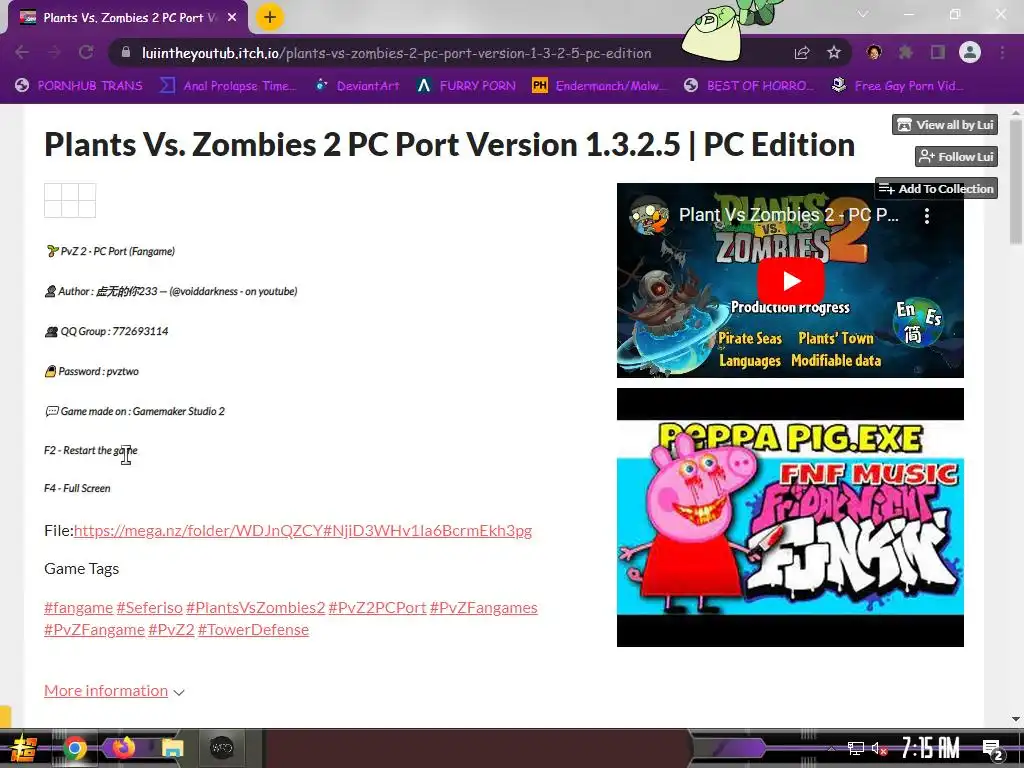
Task: Click the scrollbar up arrow
Action: [1016, 112]
